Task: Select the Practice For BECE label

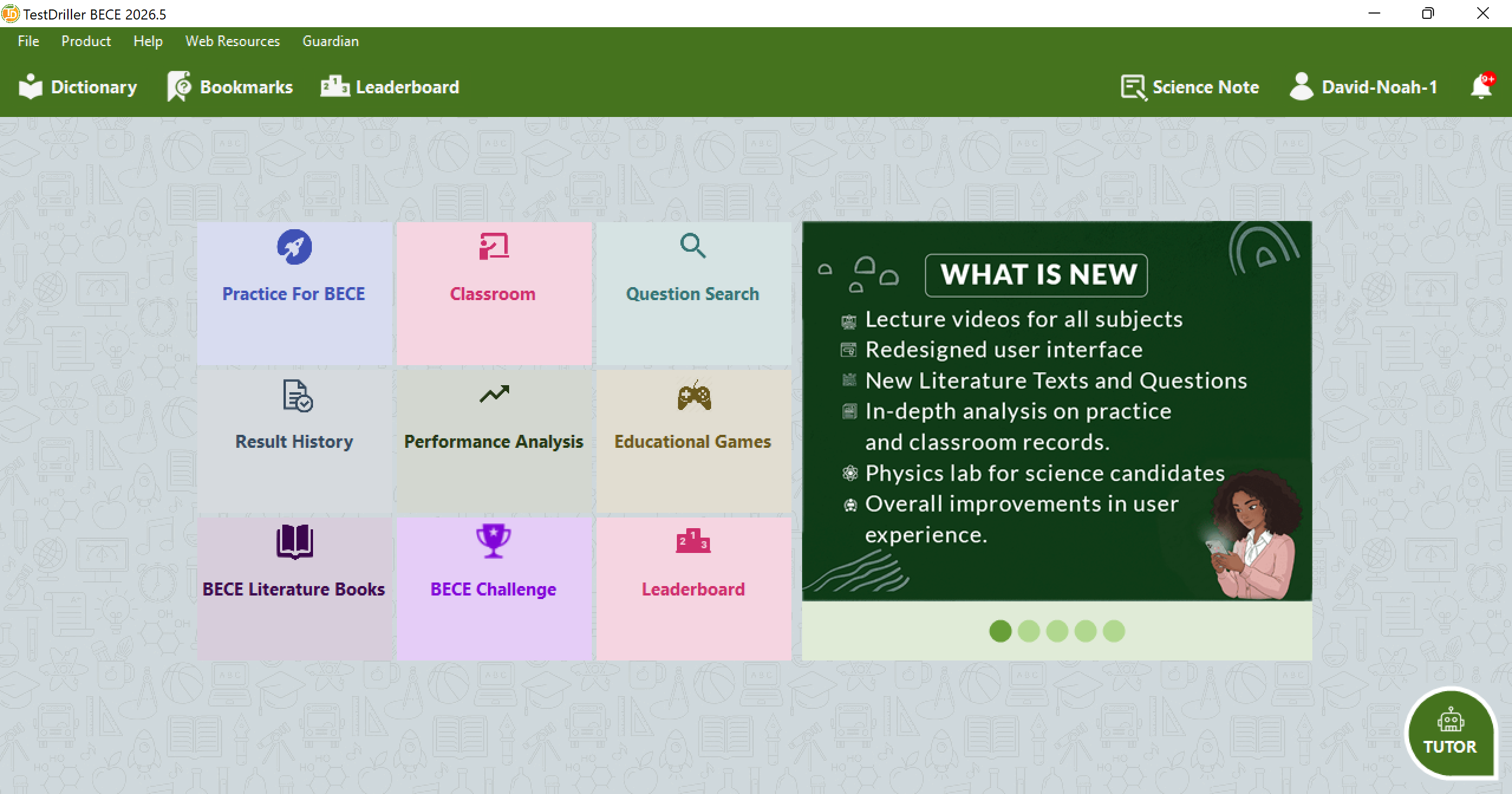Action: tap(294, 294)
